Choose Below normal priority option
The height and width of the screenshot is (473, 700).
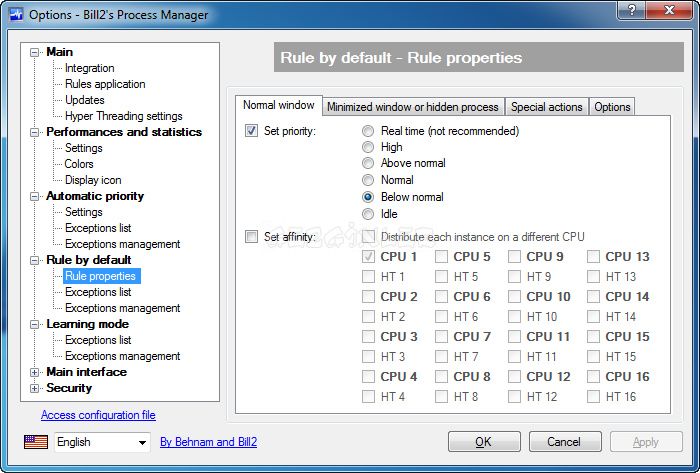[368, 197]
